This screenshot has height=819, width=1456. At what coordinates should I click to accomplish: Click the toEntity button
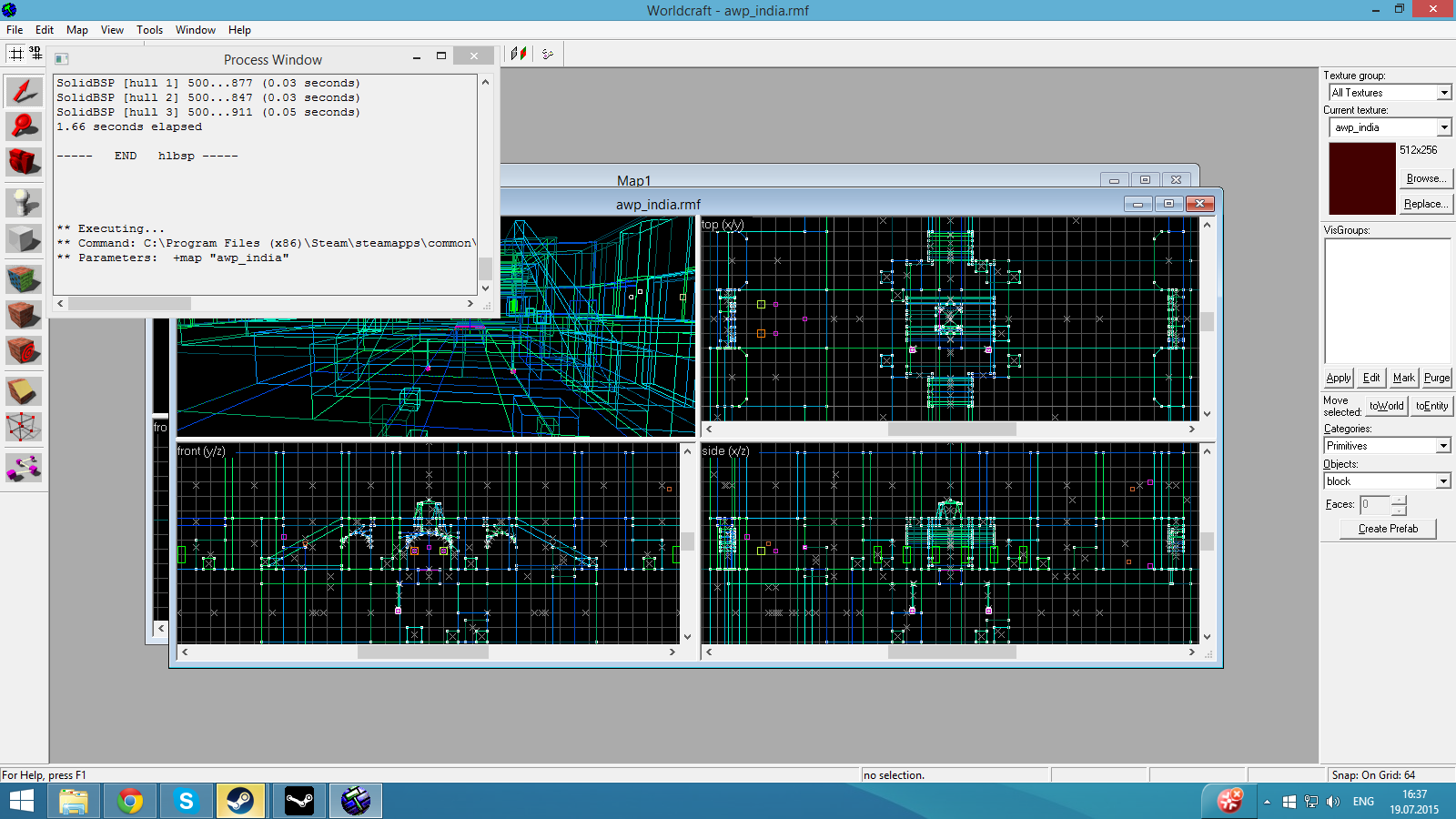coord(1432,406)
